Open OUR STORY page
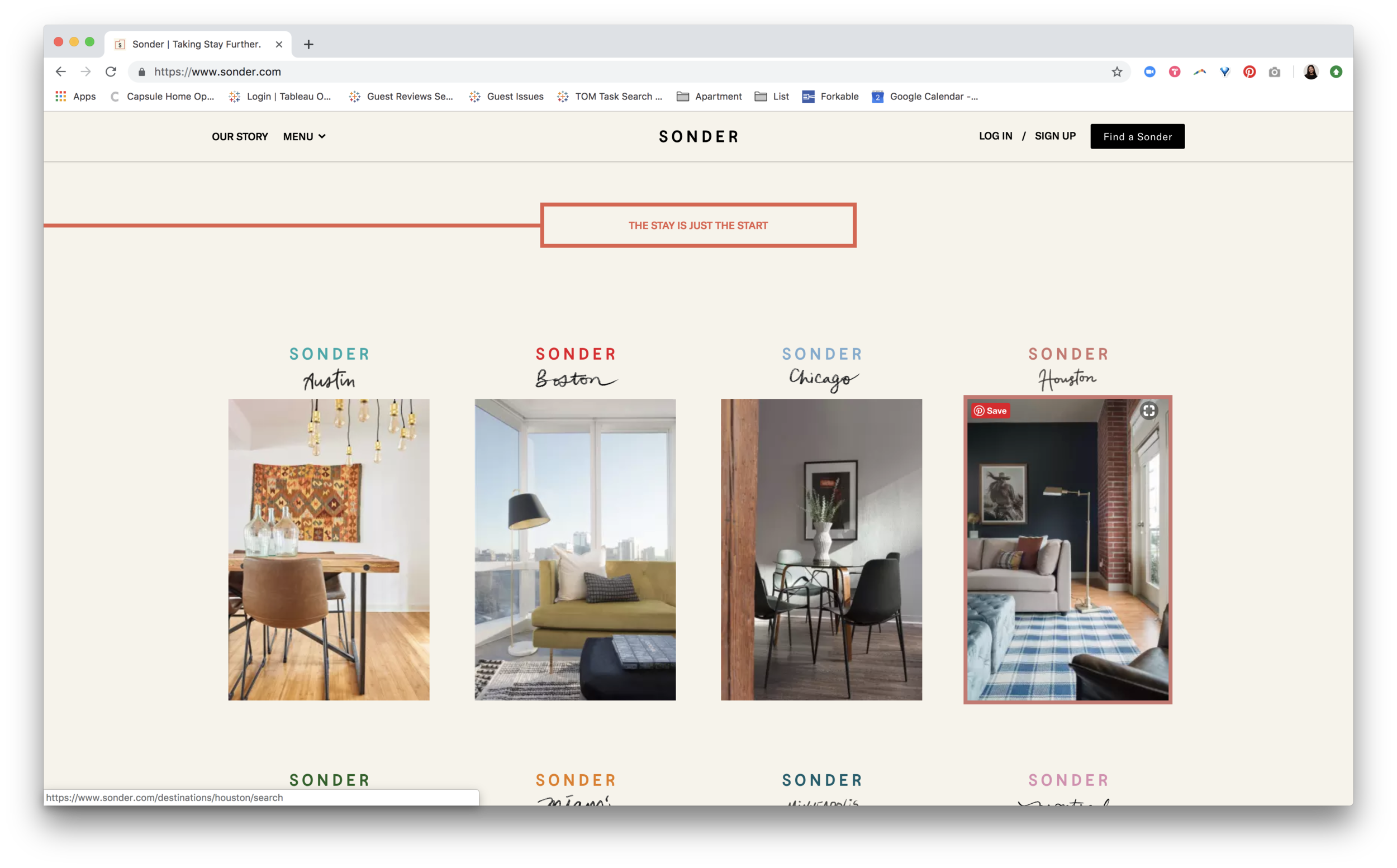This screenshot has width=1397, height=868. 239,137
